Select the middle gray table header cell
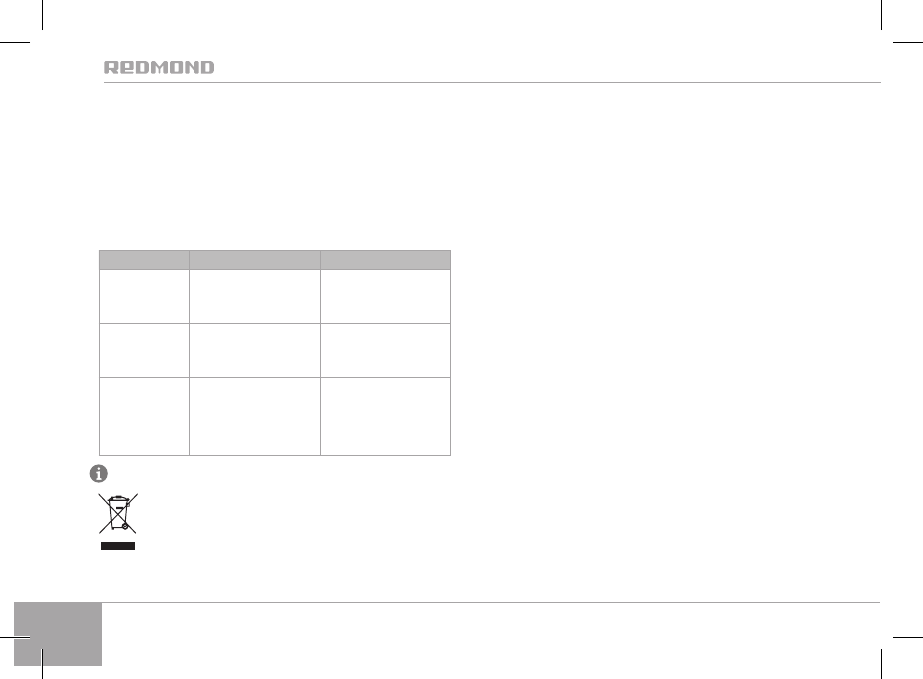The width and height of the screenshot is (923, 679). (x=255, y=259)
